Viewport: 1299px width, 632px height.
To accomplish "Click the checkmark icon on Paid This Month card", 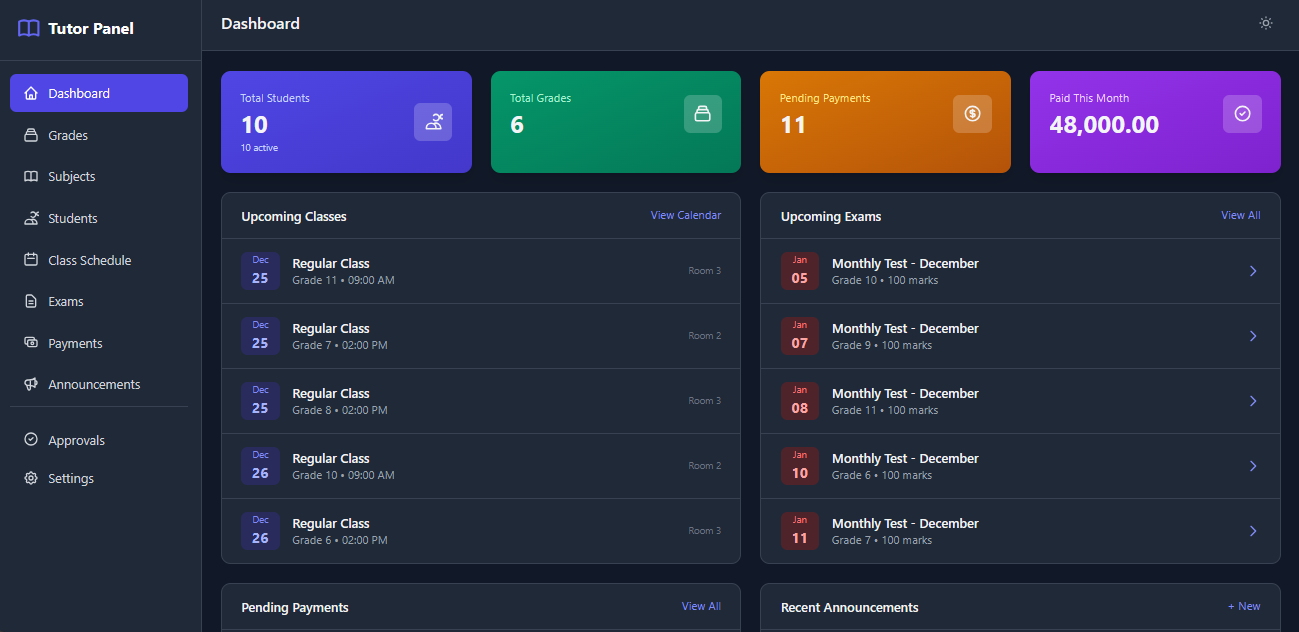I will click(x=1242, y=114).
